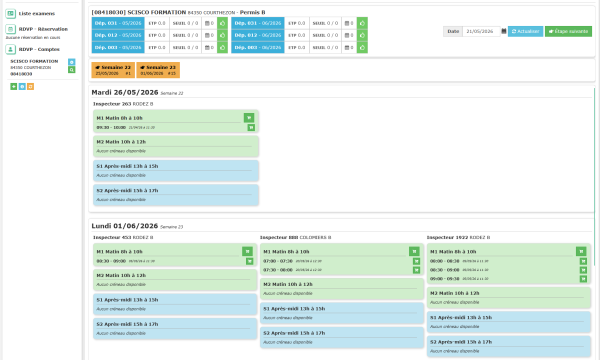Click the vertical scrollbar on the right

click(x=594, y=176)
